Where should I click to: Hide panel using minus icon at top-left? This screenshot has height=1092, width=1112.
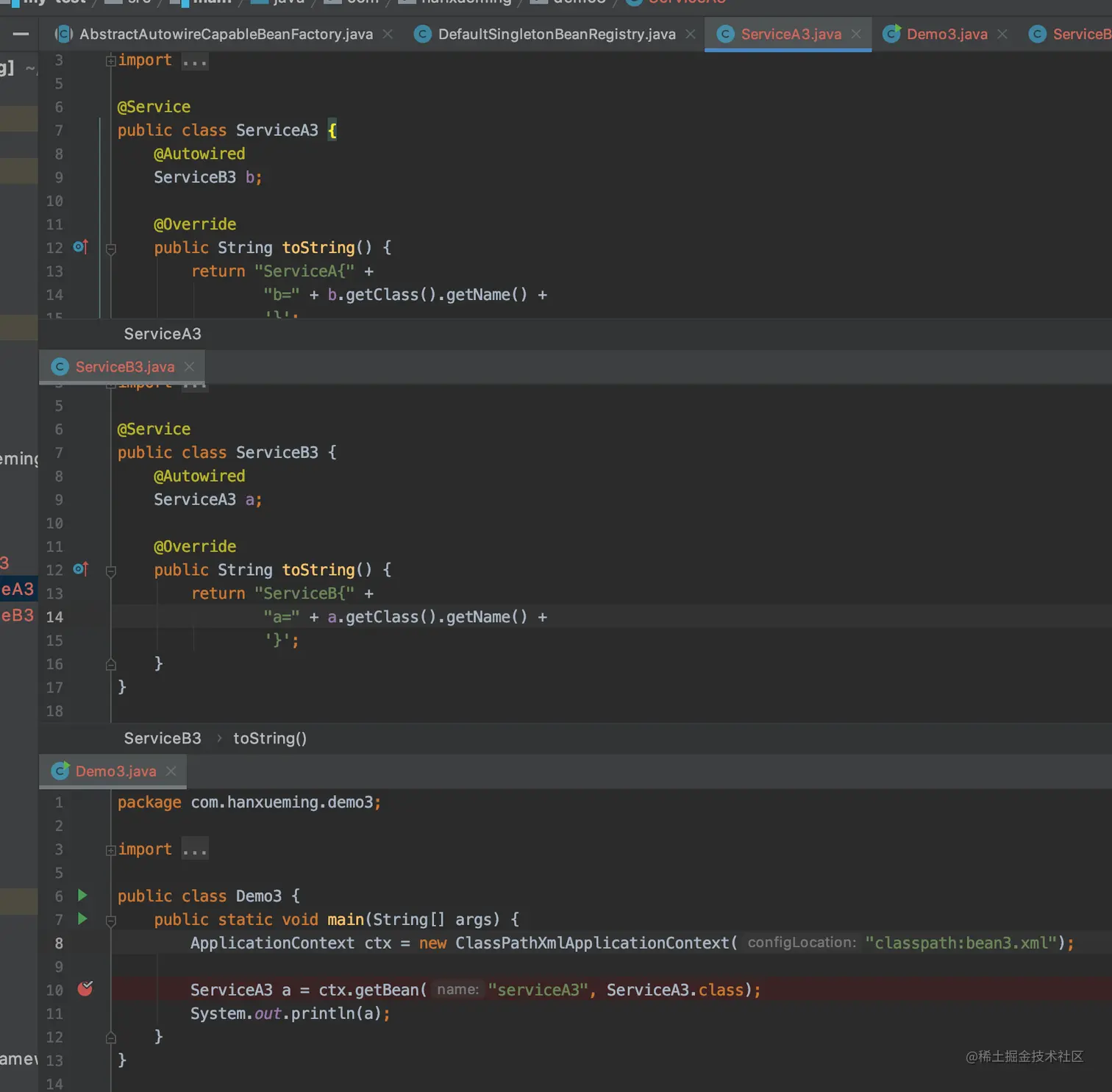tap(21, 34)
